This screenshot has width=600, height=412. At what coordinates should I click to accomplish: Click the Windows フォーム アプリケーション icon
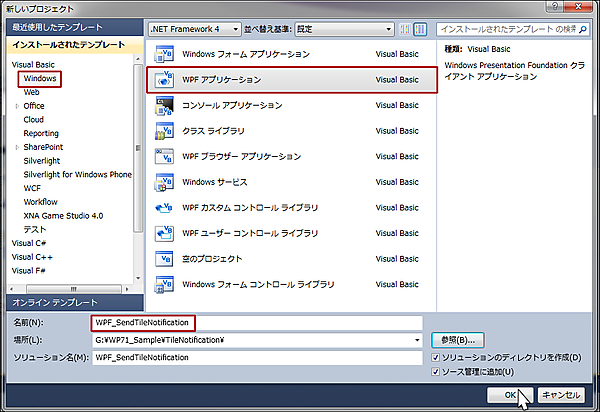(x=165, y=54)
